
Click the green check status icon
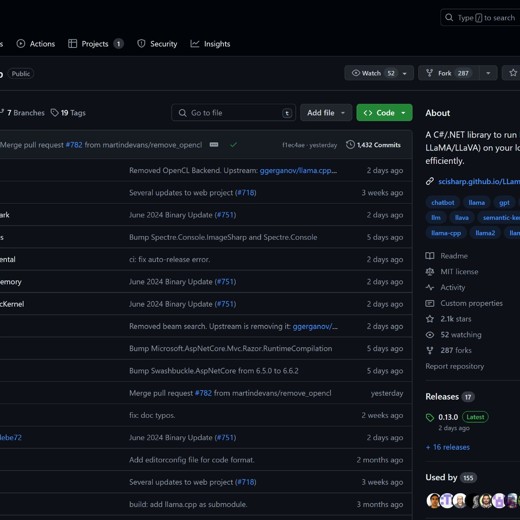233,145
